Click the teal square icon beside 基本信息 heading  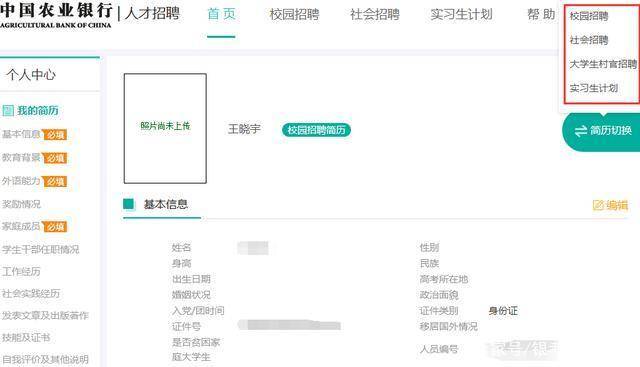(x=129, y=204)
